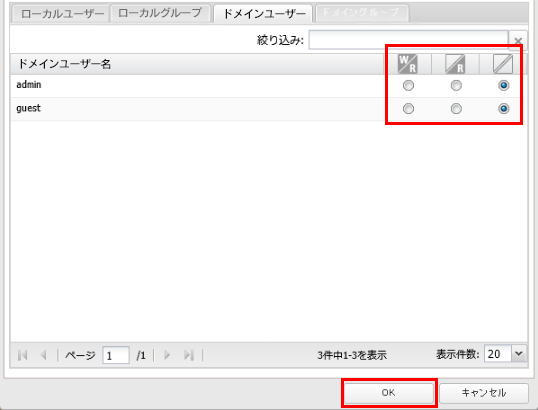Select no access for guest
The width and height of the screenshot is (538, 410).
click(503, 109)
